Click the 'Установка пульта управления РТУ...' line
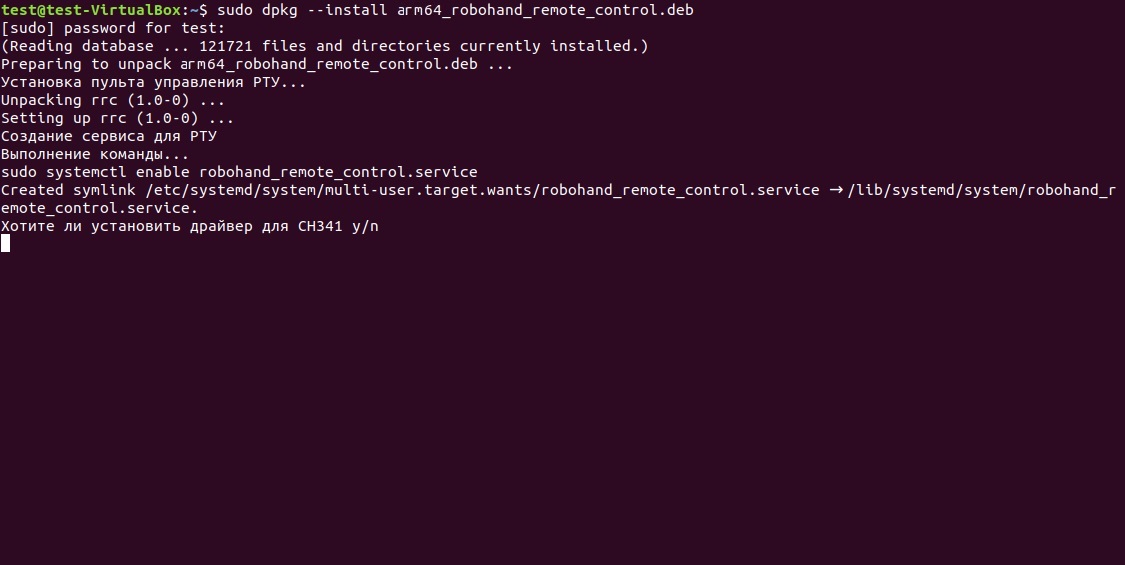 [154, 82]
